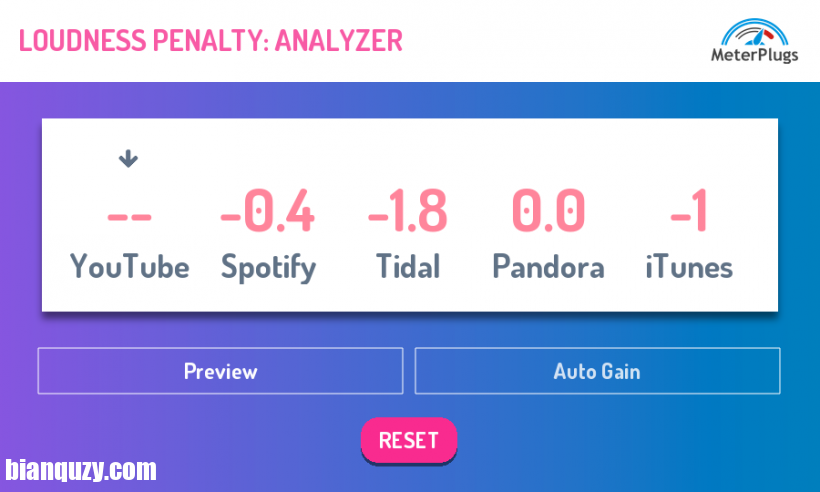Click the word ANALYZER in the header
Image resolution: width=820 pixels, height=492 pixels.
click(x=339, y=41)
